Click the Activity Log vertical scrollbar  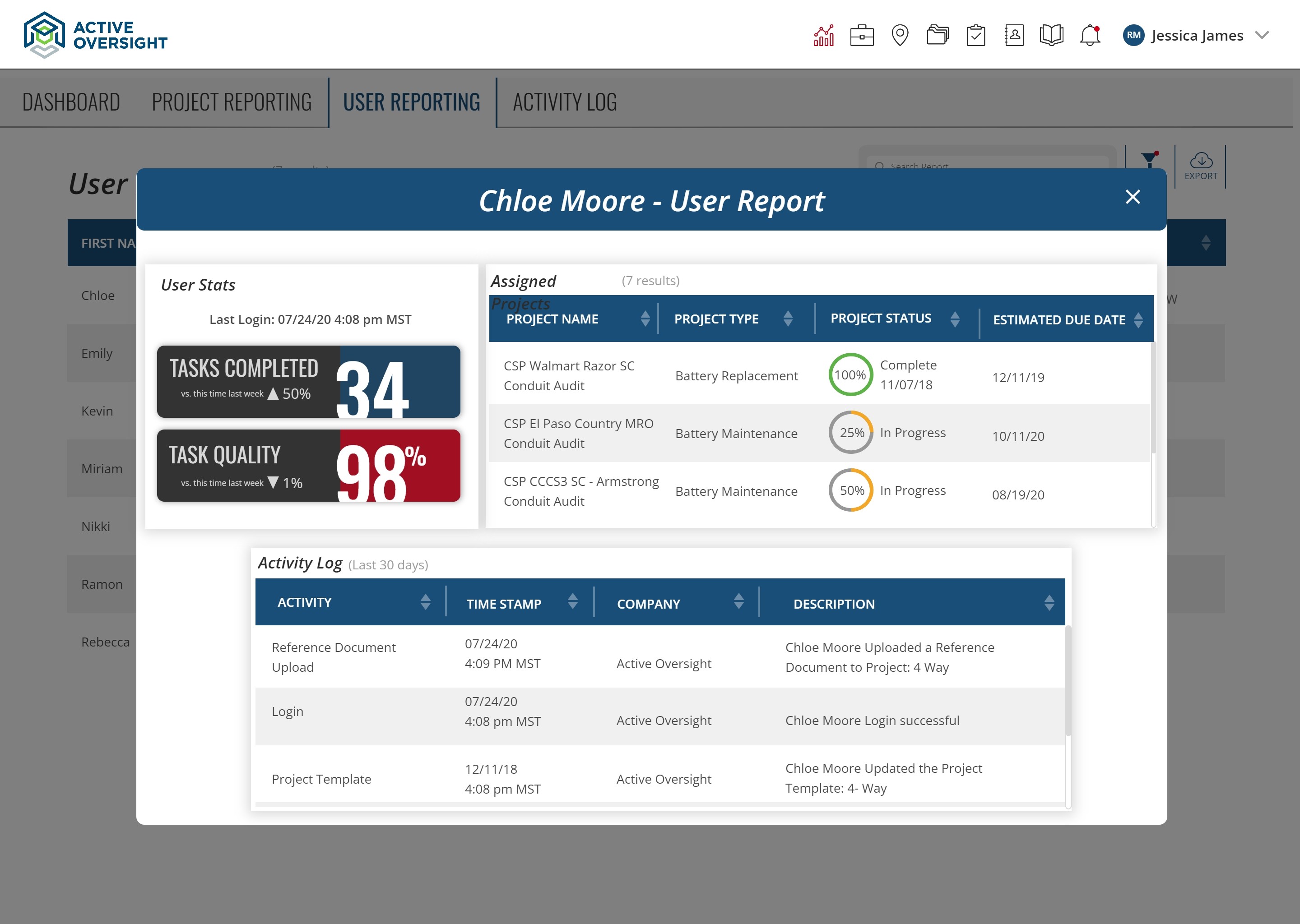click(x=1068, y=680)
